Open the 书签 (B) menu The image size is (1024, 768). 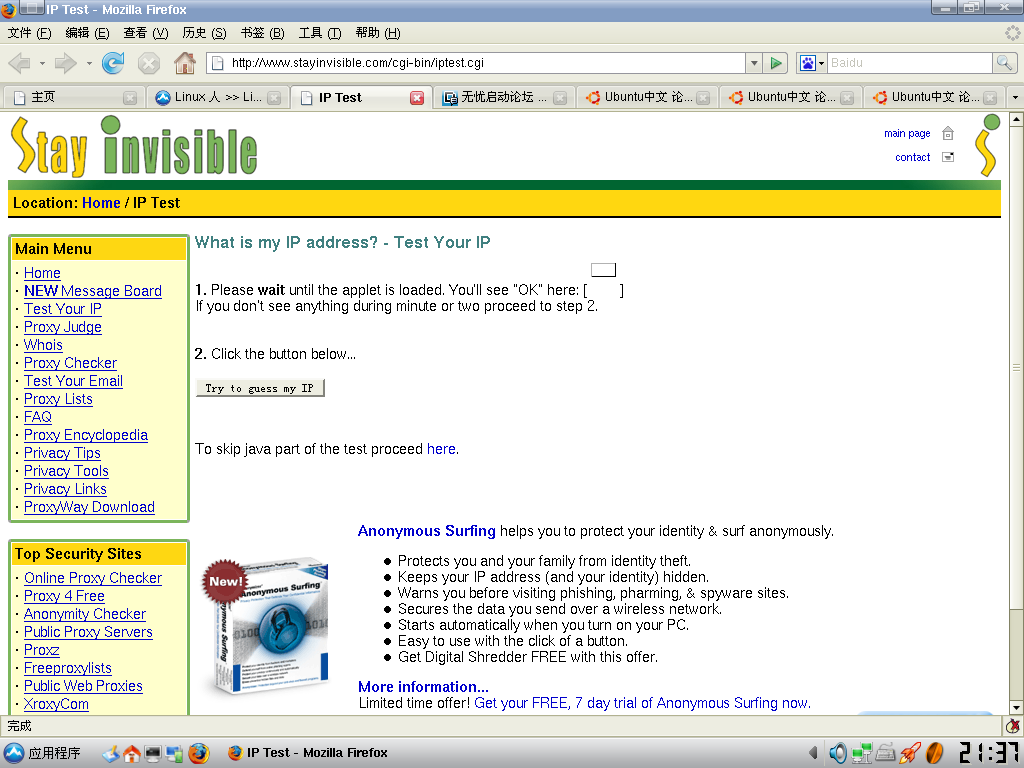(x=263, y=33)
